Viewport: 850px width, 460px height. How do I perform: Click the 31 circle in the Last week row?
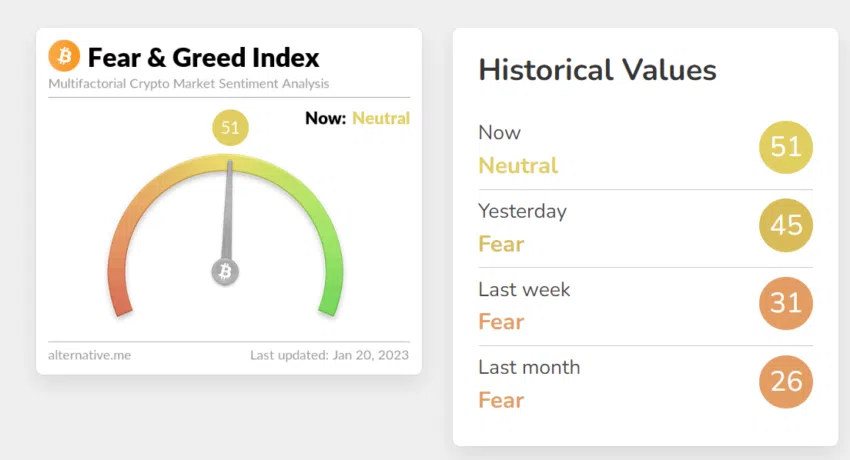786,302
